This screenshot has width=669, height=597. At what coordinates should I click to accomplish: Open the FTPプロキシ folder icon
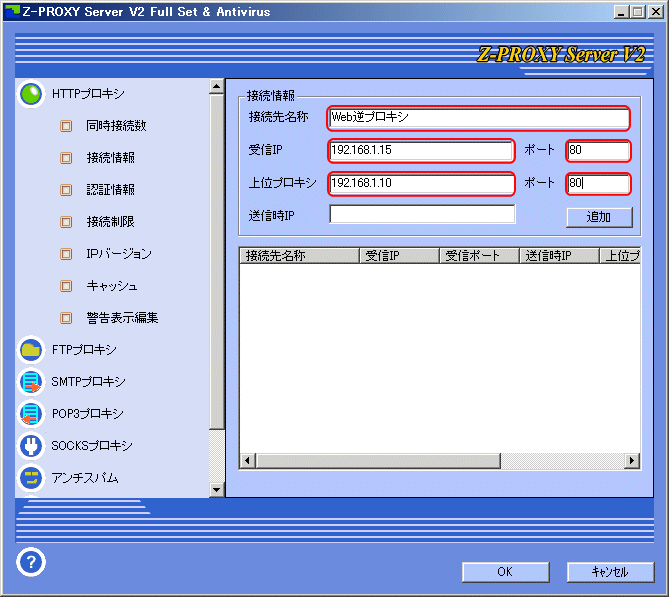(x=31, y=349)
